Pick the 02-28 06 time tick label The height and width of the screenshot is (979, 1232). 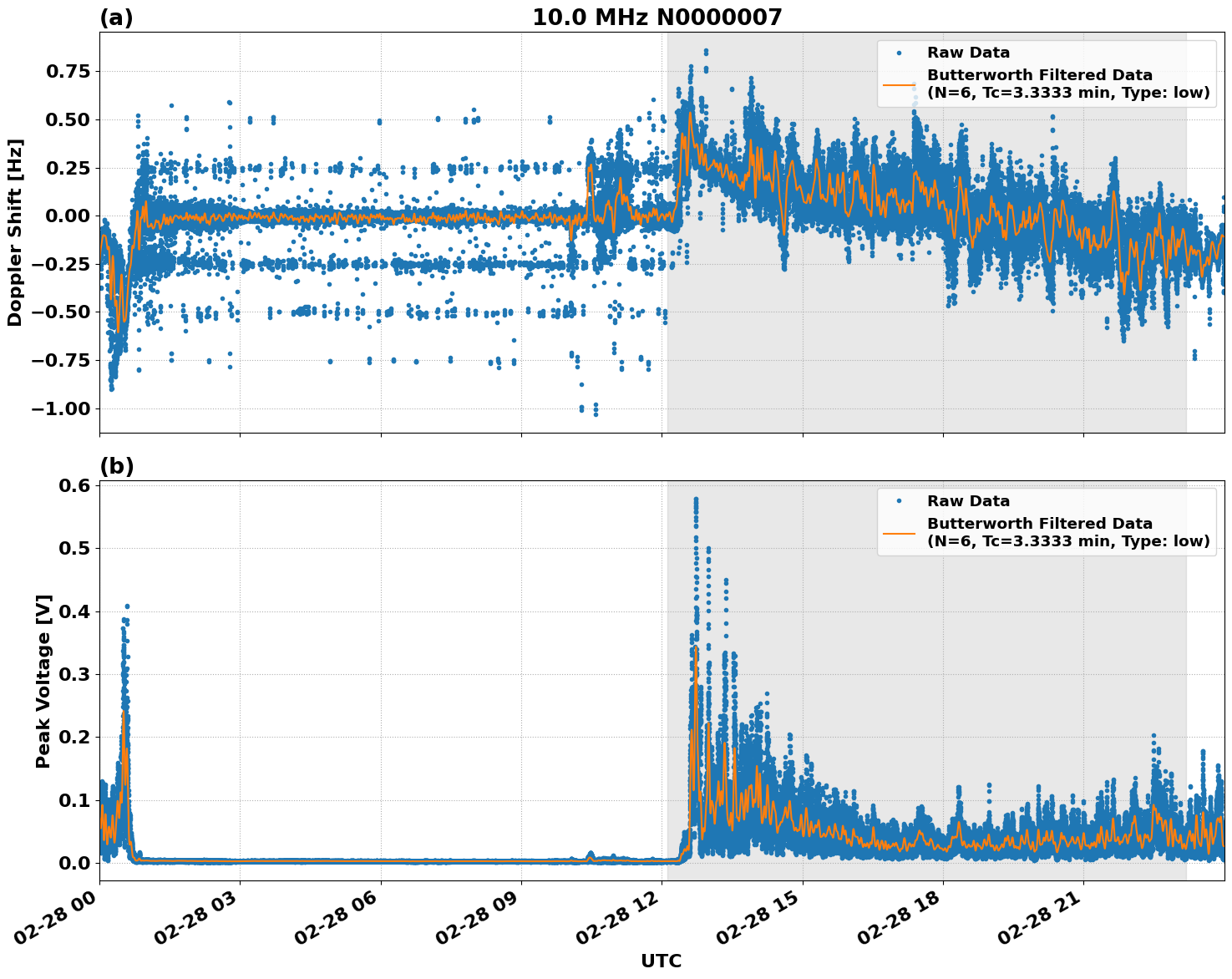[x=340, y=916]
